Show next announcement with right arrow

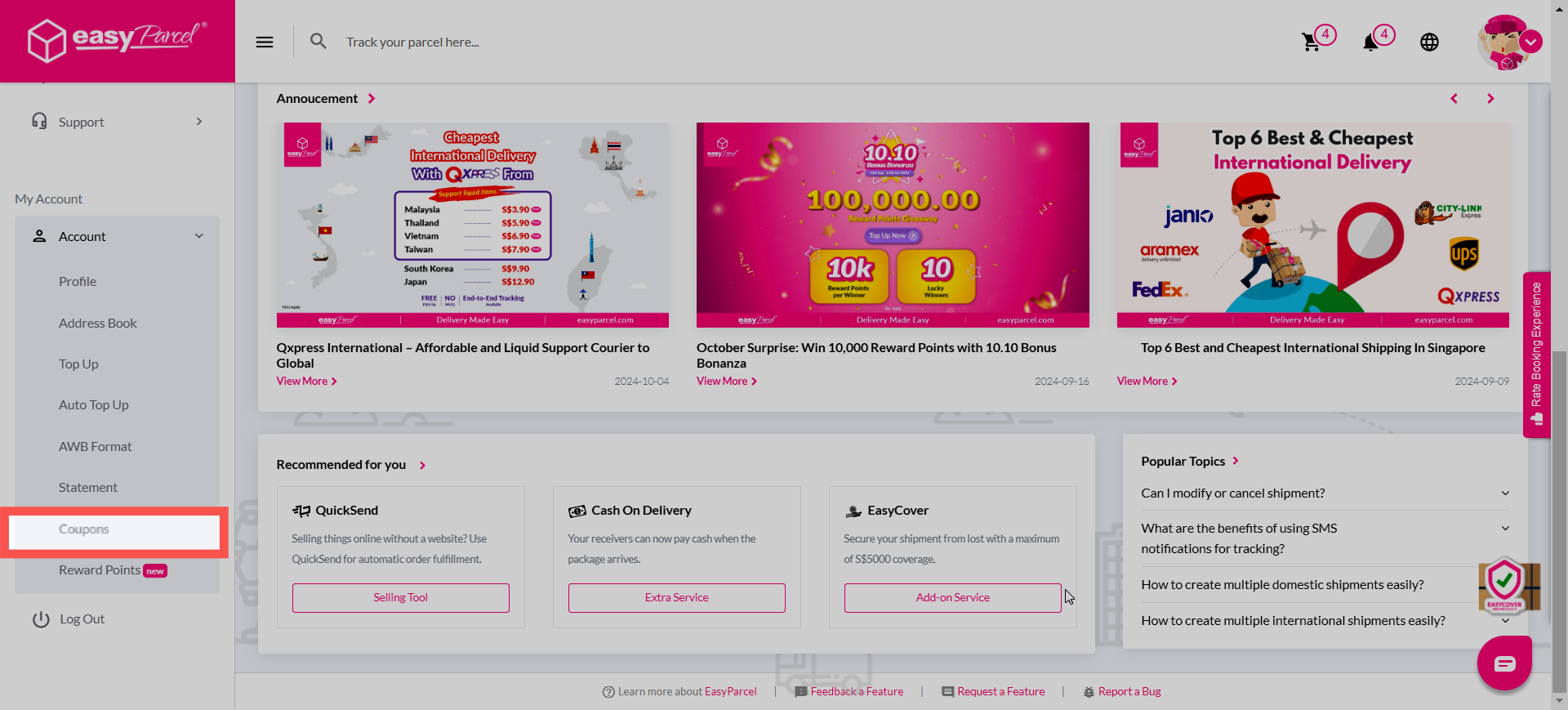click(1490, 99)
